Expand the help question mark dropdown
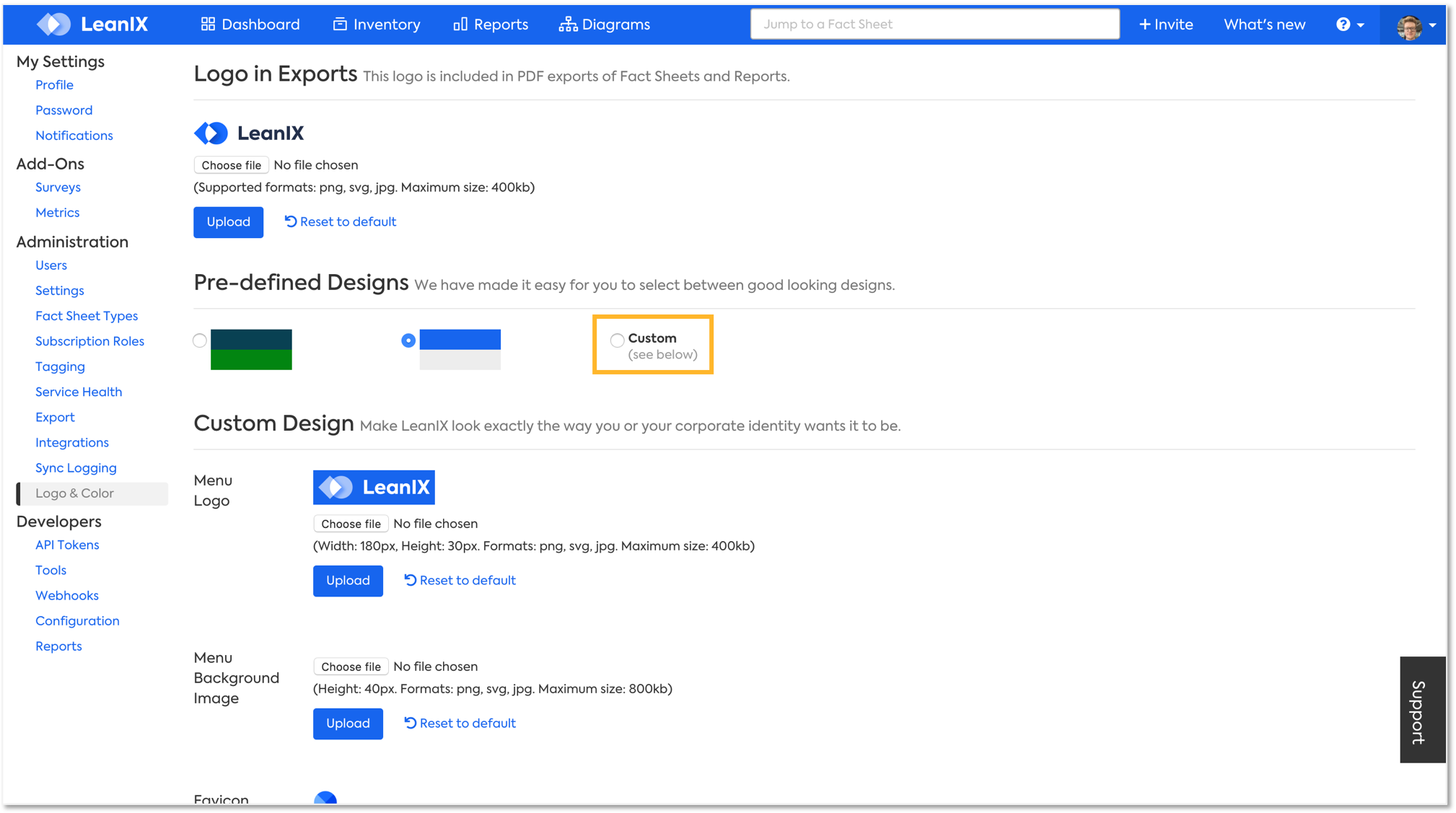The width and height of the screenshot is (1456, 813). [x=1350, y=25]
